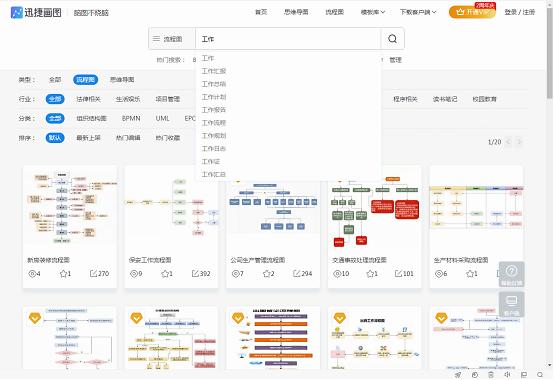Screen dimensions: 554x380
Task: Sort templates by 最新上架
Action: click(88, 138)
